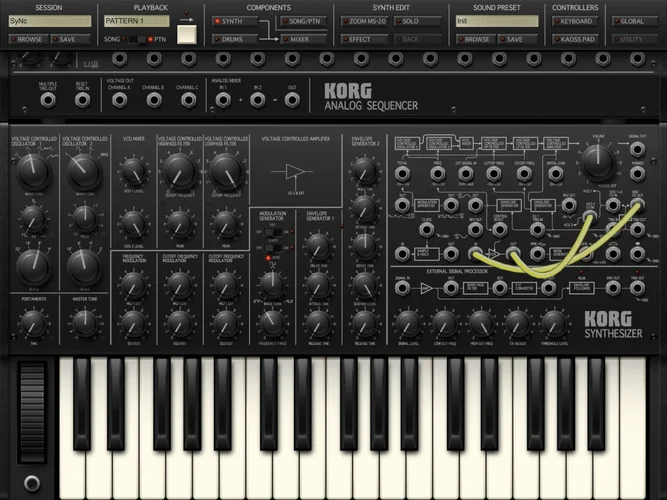Screen dimensions: 667x500
Task: Open the MIXER component
Action: click(x=304, y=39)
